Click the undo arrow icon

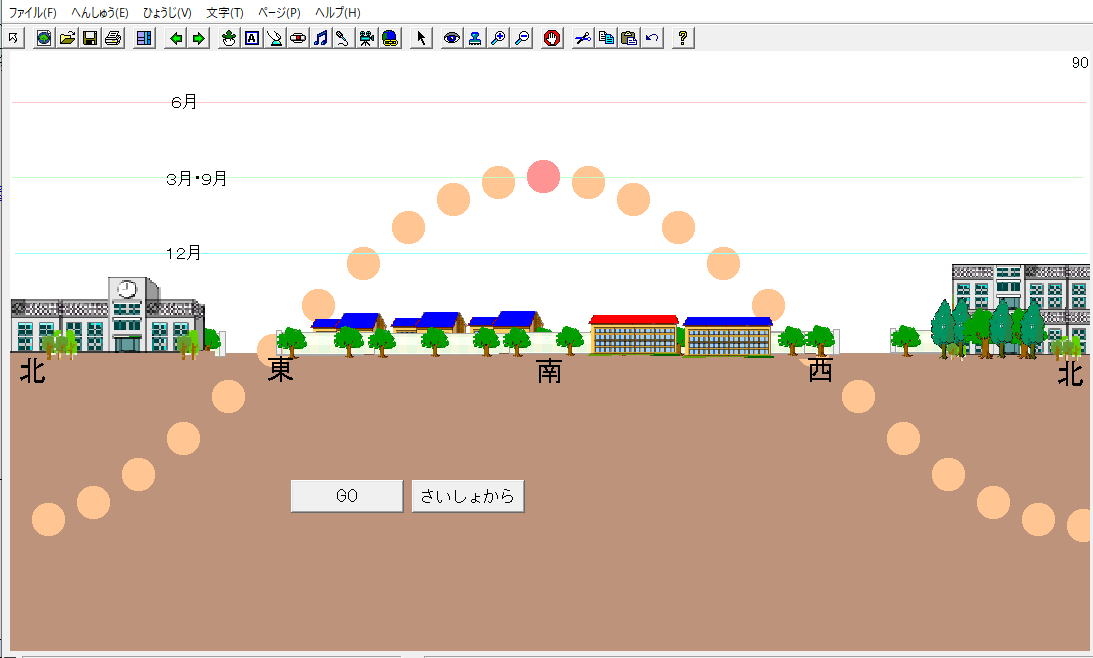[652, 38]
